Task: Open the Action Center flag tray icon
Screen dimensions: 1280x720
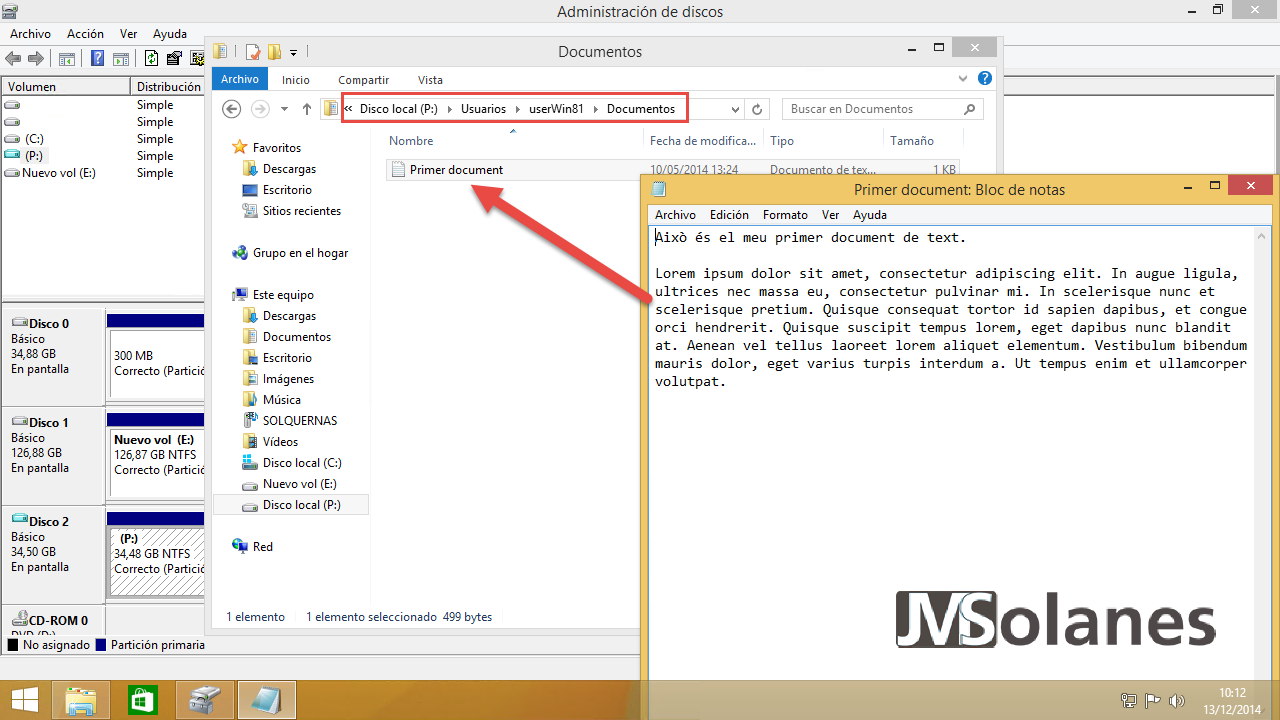Action: [1152, 701]
